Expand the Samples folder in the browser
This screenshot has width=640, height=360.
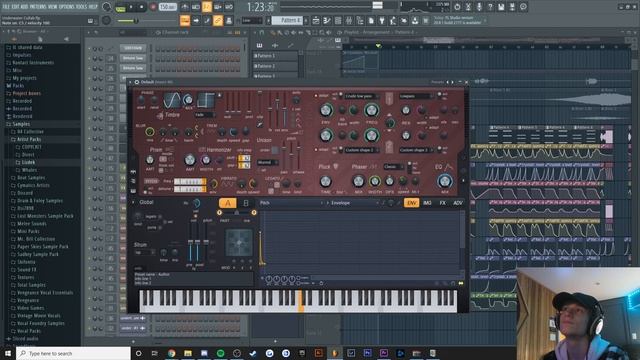[x=20, y=124]
